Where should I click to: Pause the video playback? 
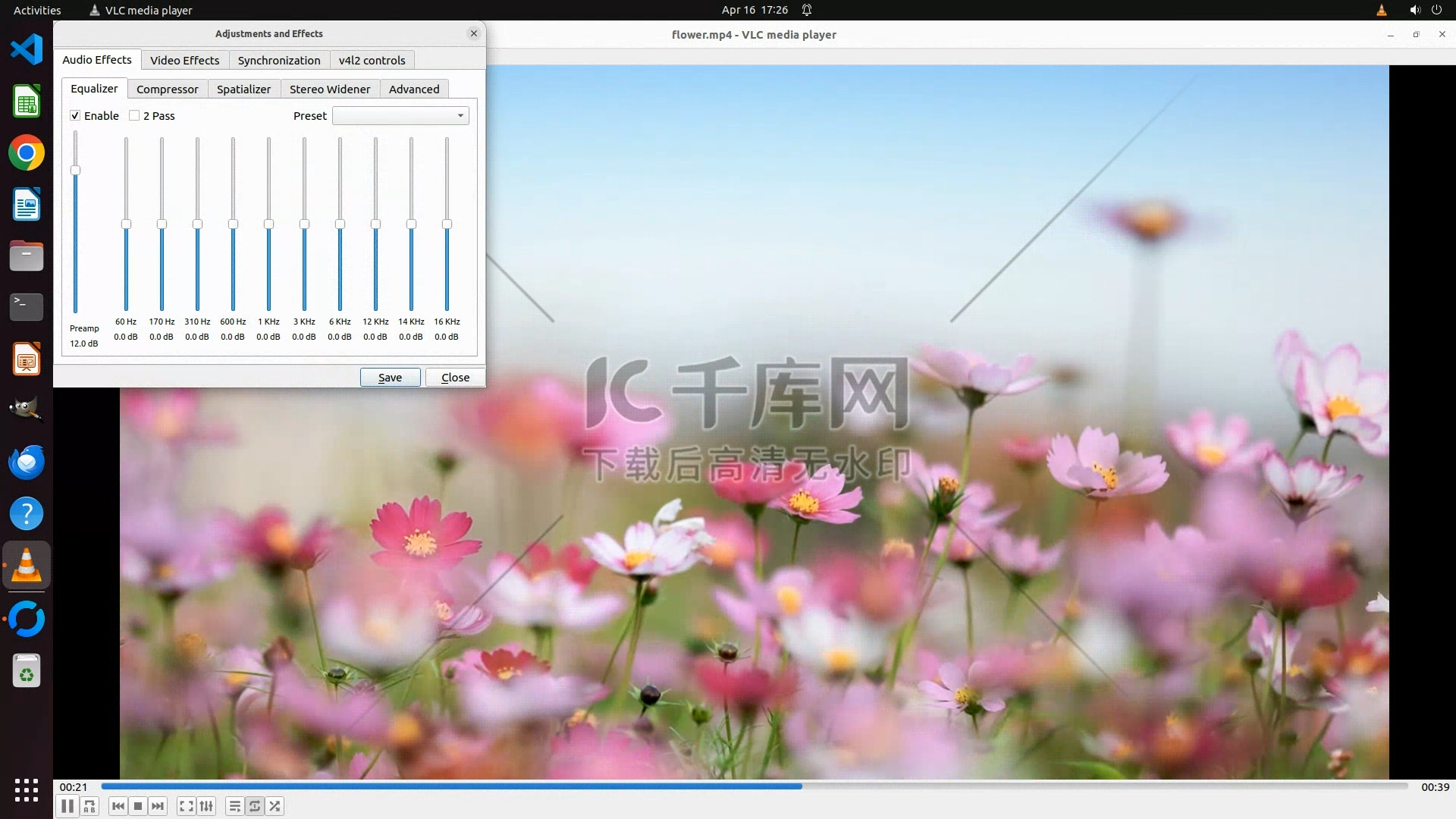[x=67, y=806]
